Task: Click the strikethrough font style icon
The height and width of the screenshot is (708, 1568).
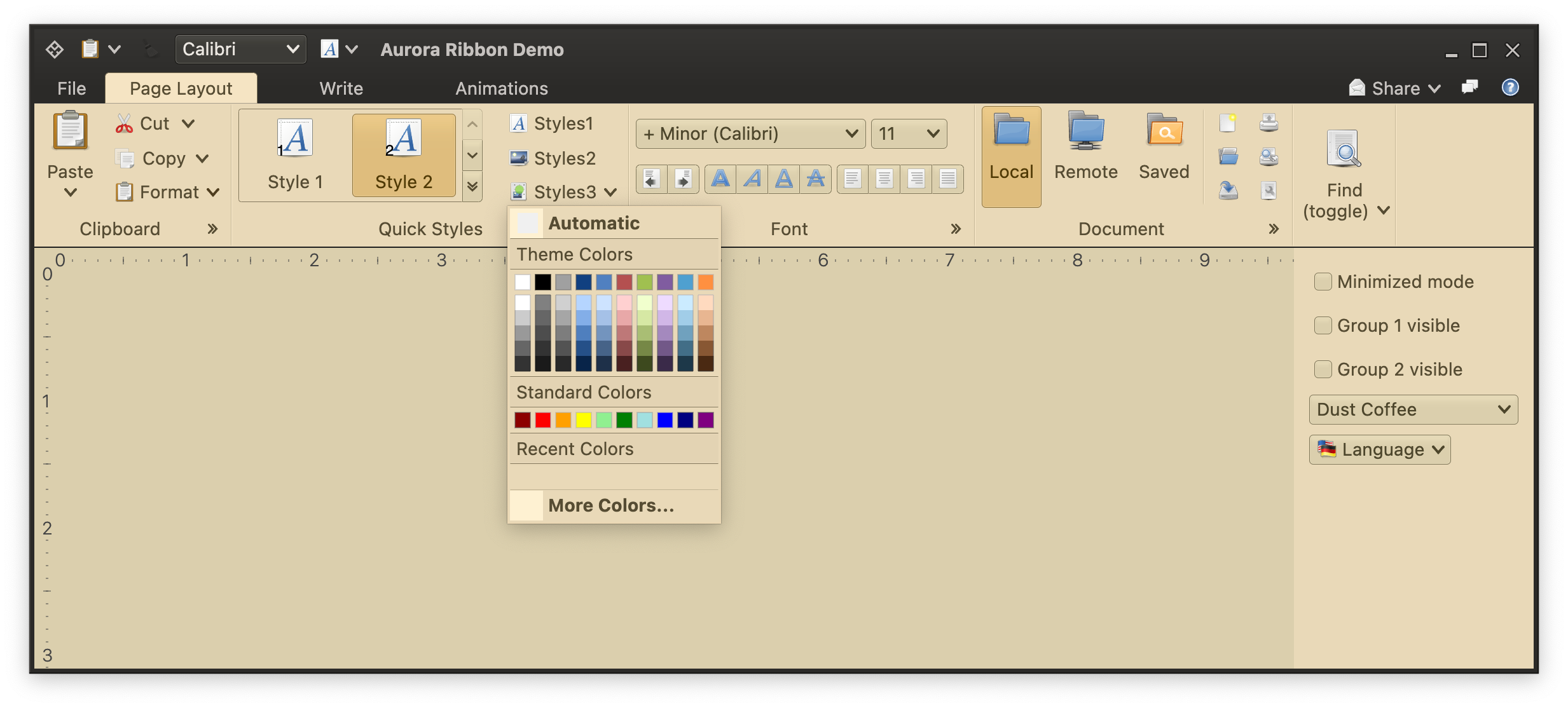Action: click(816, 179)
